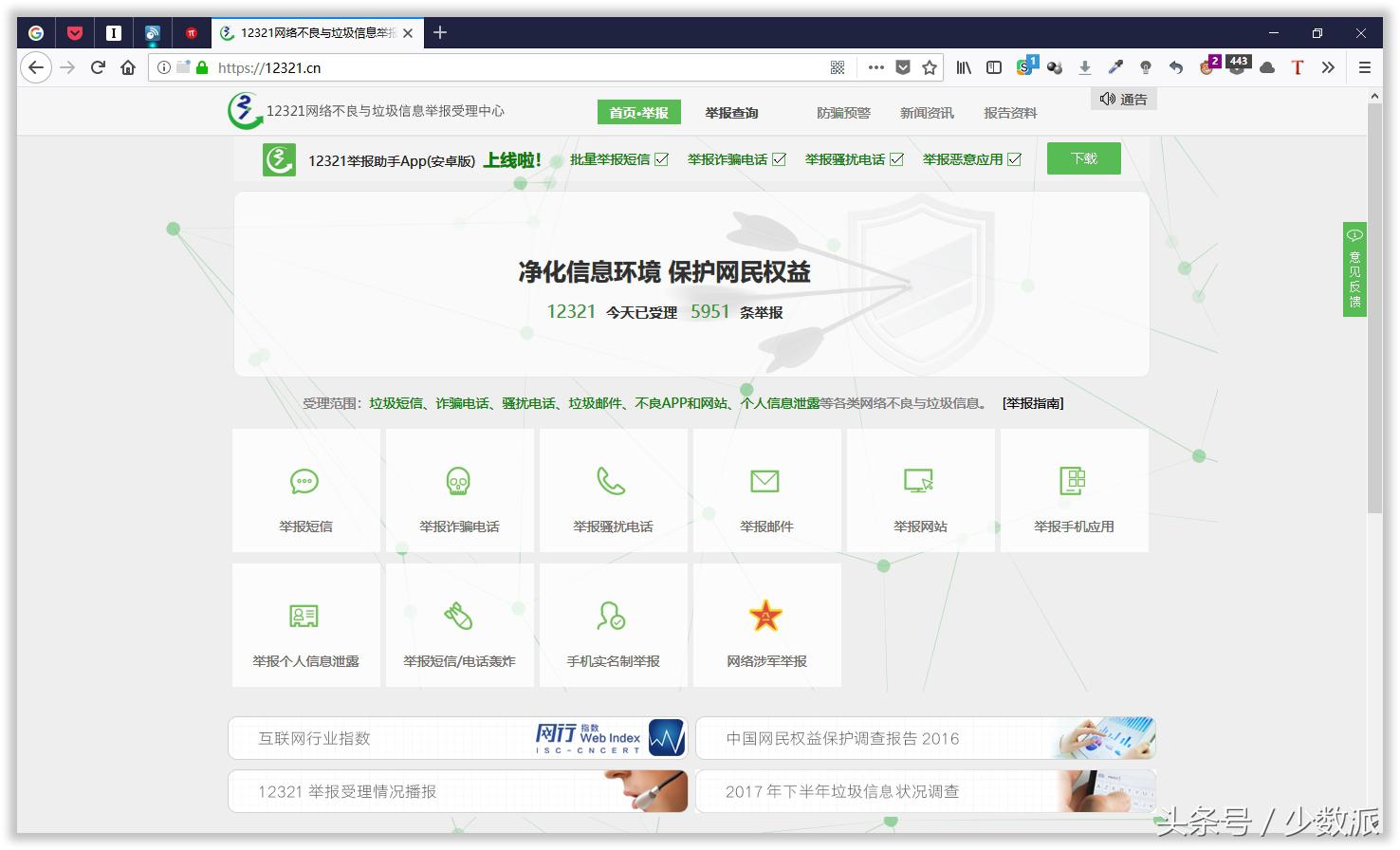The image size is (1400, 850).
Task: Expand the toolbar overflow chevron
Action: 1327,67
